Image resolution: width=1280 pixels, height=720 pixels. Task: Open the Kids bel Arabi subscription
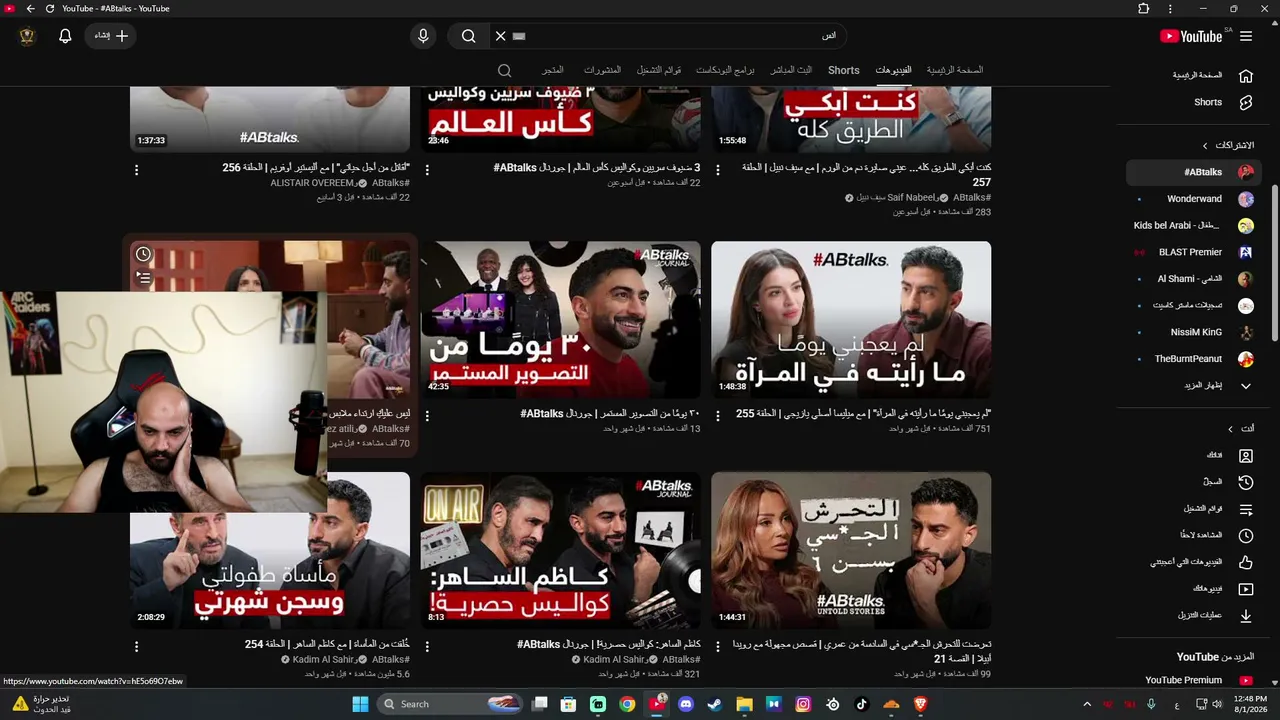(1194, 225)
